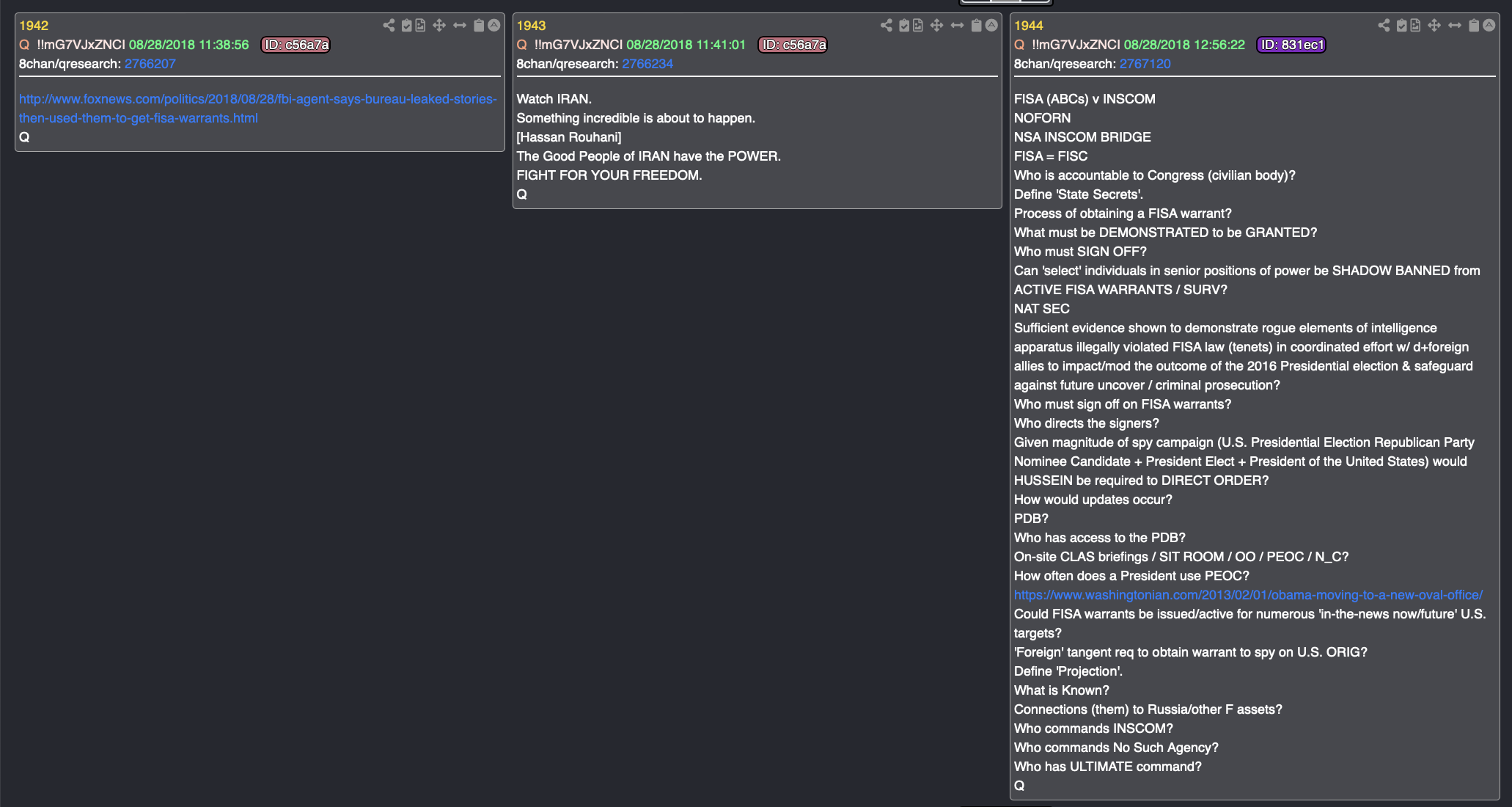Collapse post 1943 with the circled chevron
The image size is (1512, 807).
tap(991, 25)
